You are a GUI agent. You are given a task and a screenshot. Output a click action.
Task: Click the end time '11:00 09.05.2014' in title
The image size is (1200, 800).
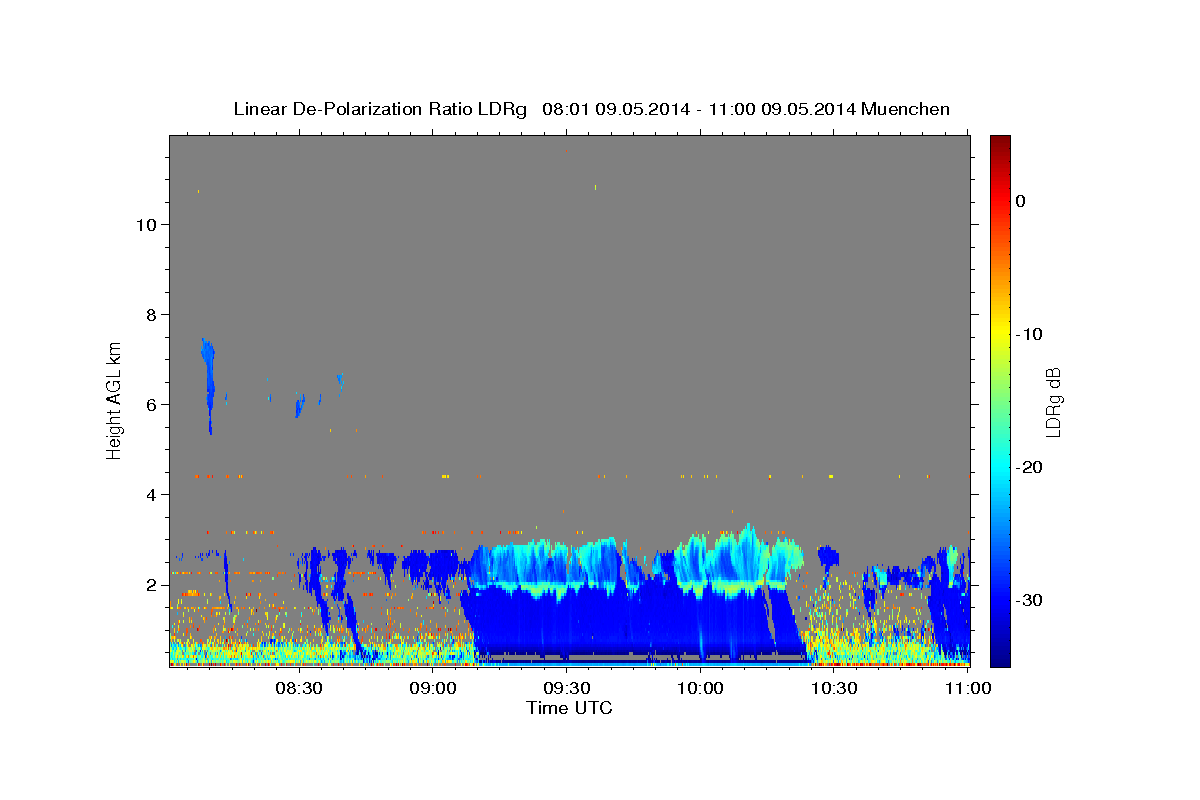tap(783, 109)
